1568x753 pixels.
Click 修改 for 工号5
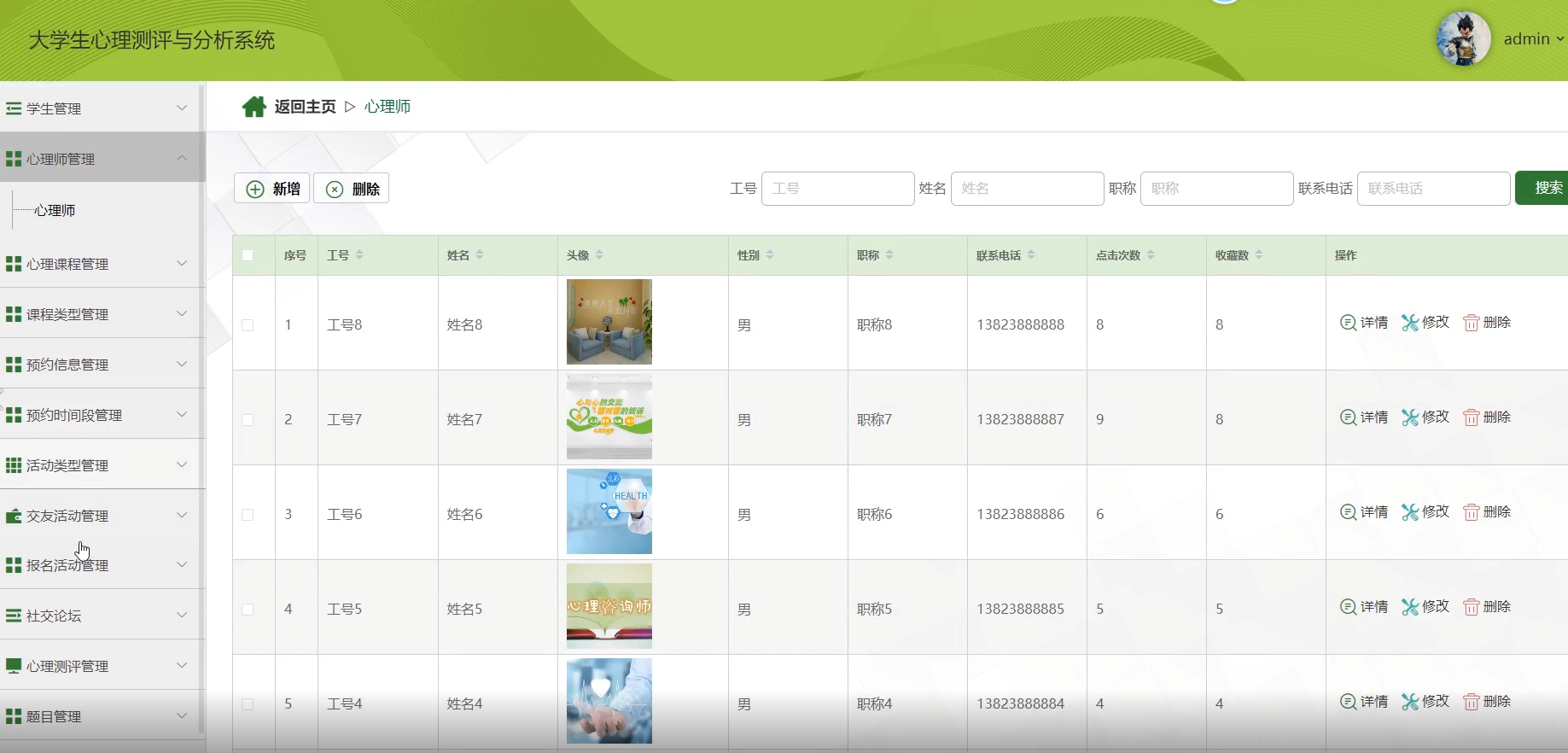(x=1425, y=607)
